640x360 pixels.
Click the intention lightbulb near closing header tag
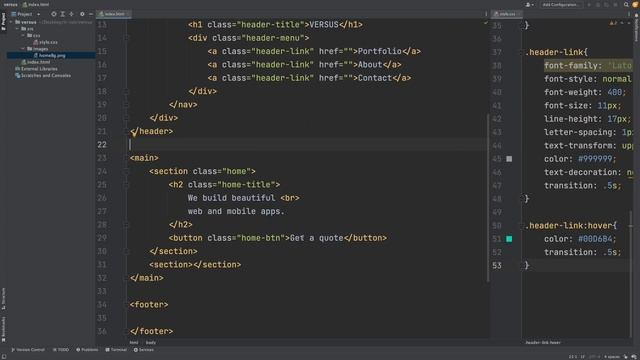[134, 133]
